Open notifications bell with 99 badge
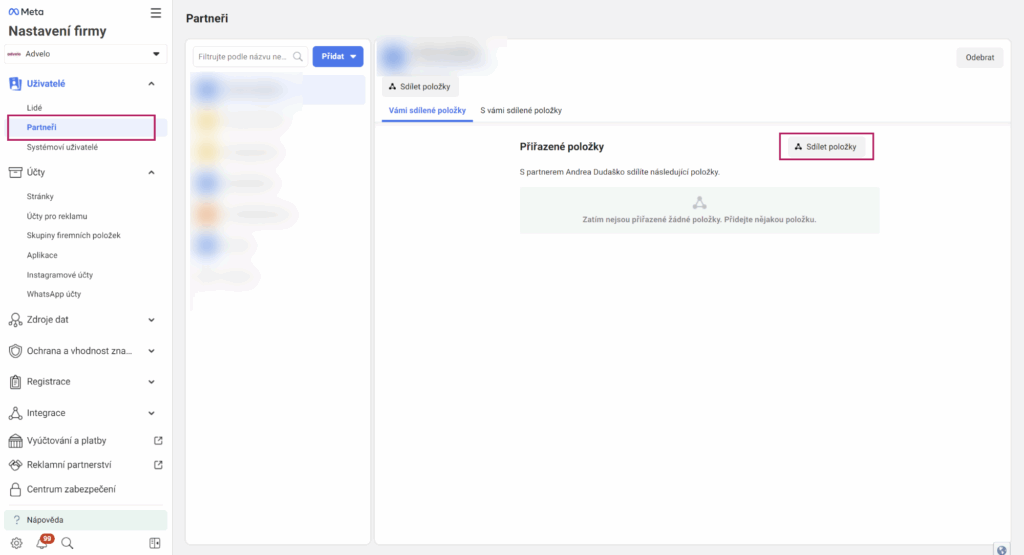 pyautogui.click(x=43, y=543)
